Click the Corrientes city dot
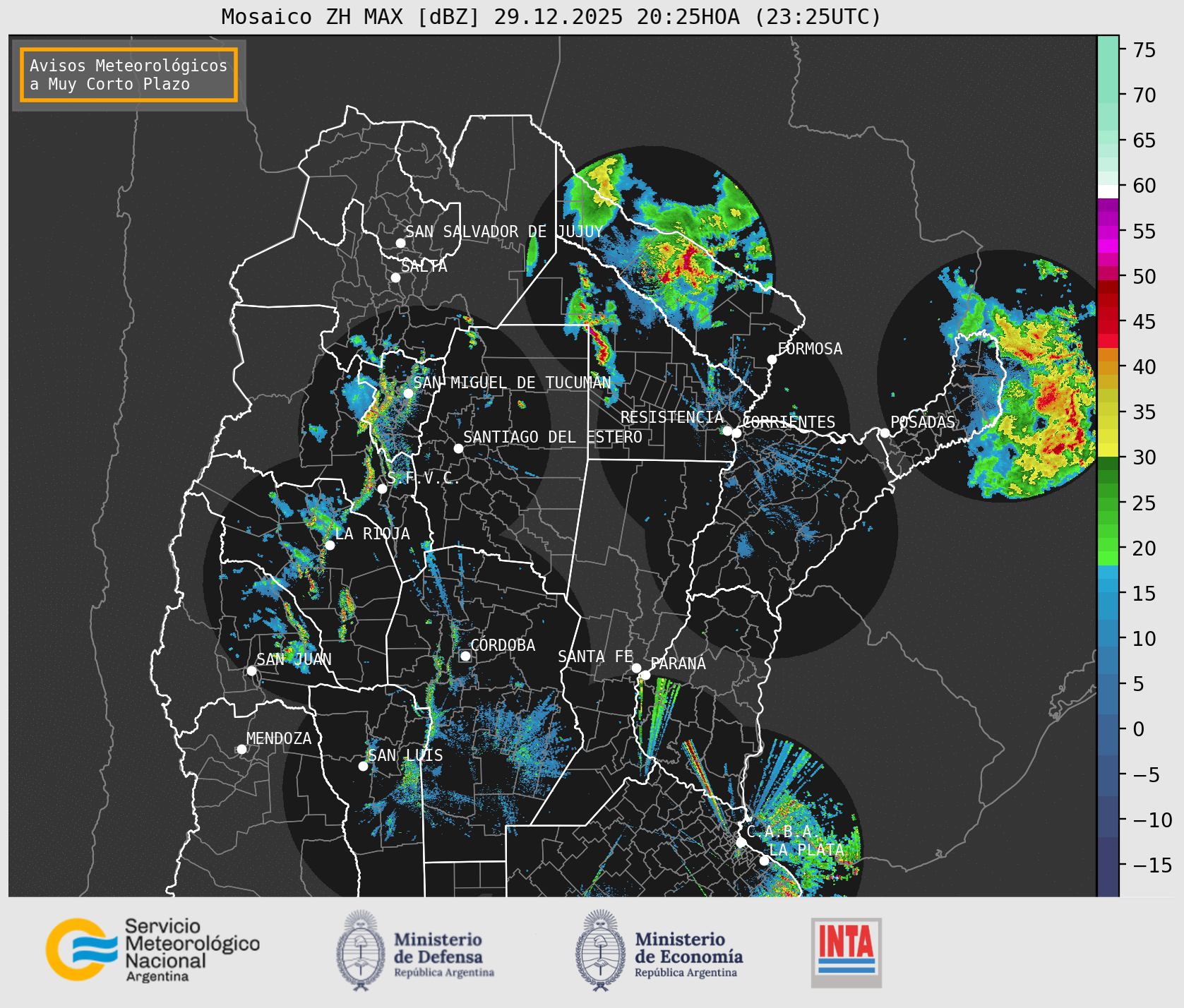The height and width of the screenshot is (1008, 1184). 736,433
